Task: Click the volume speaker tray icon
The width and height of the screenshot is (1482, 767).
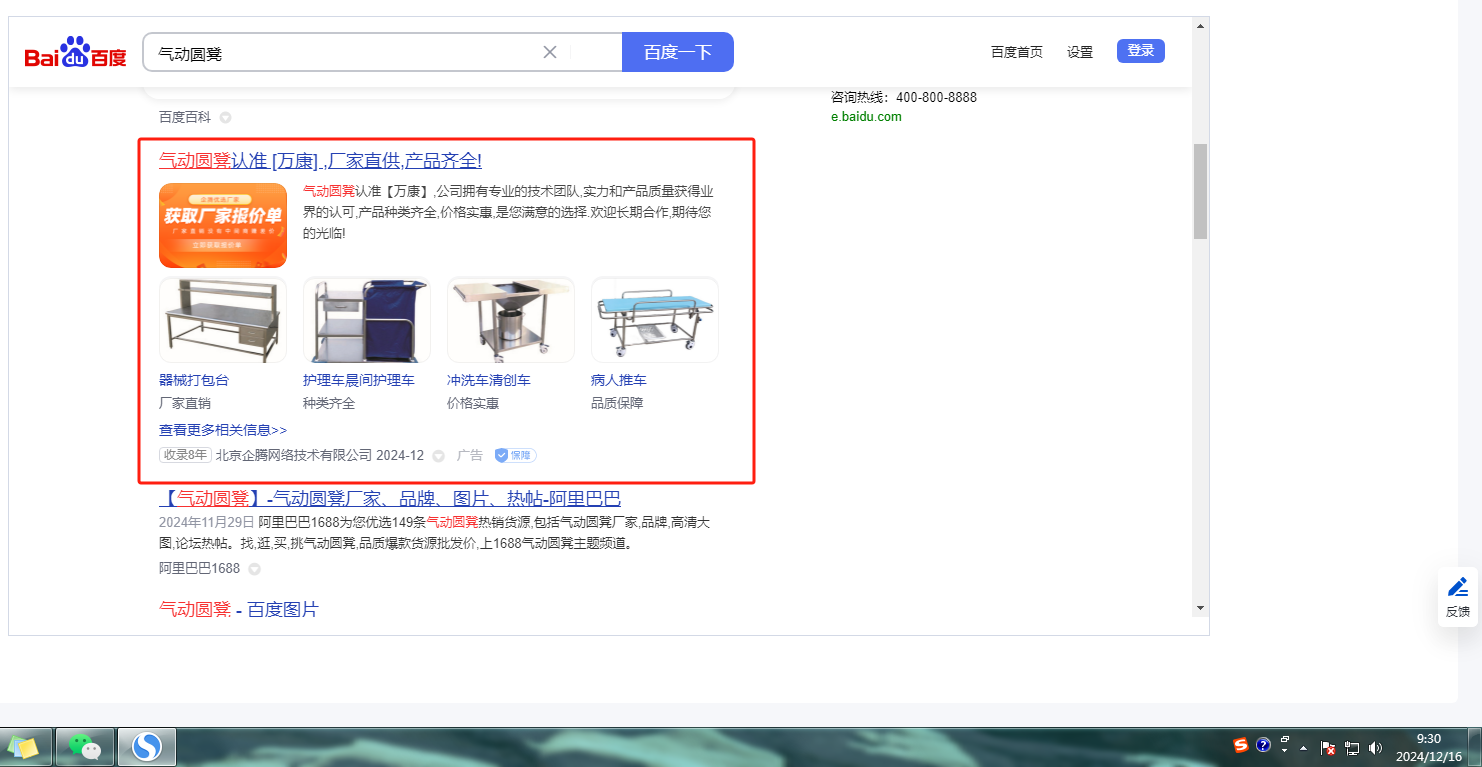Action: 1375,747
